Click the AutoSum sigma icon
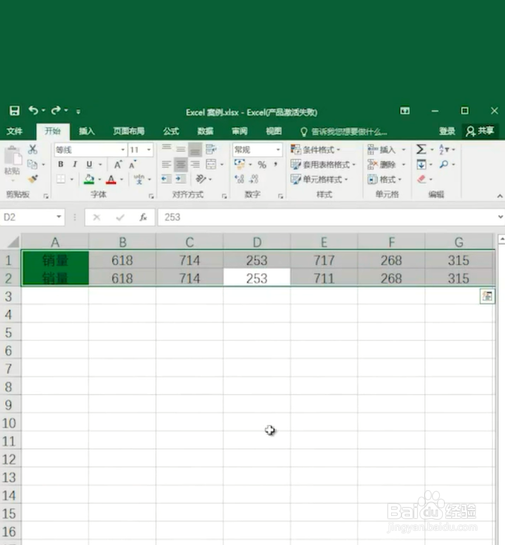The image size is (505, 545). coord(421,149)
